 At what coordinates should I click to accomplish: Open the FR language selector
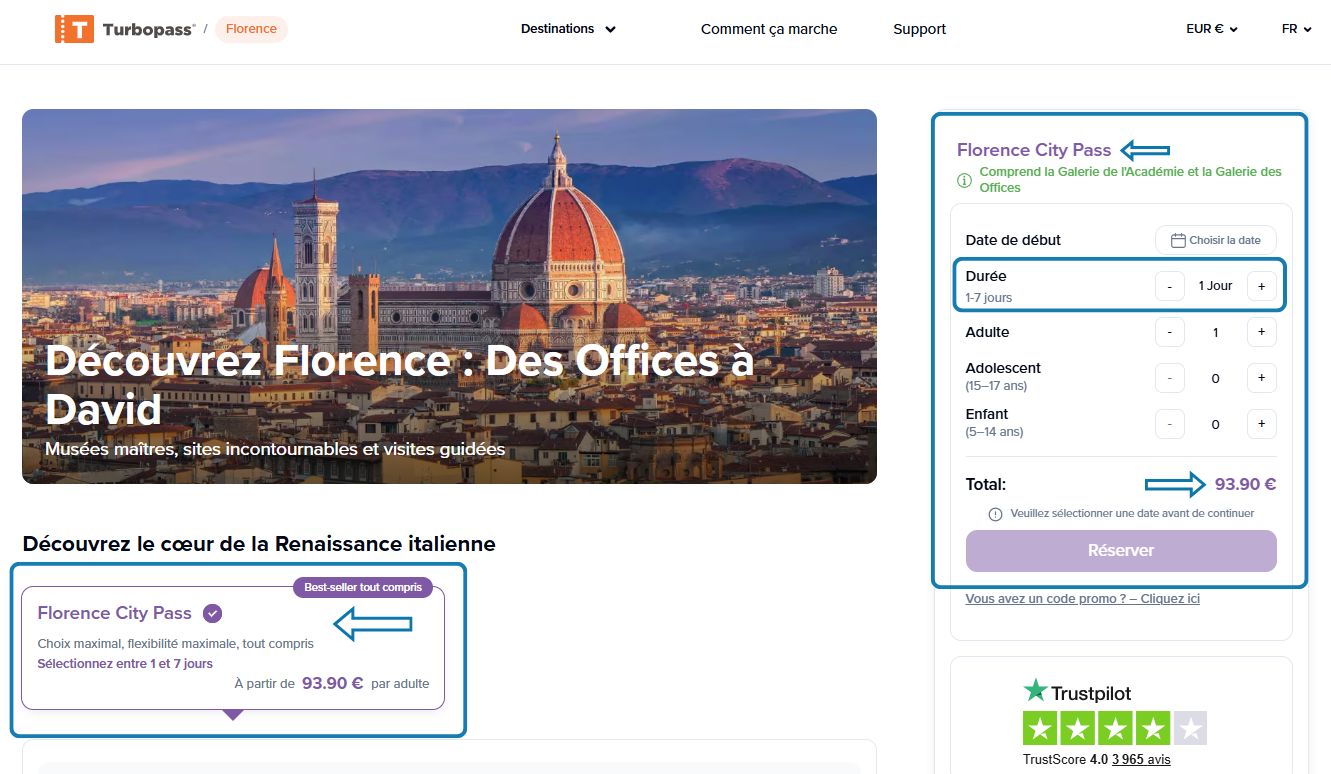(1296, 29)
